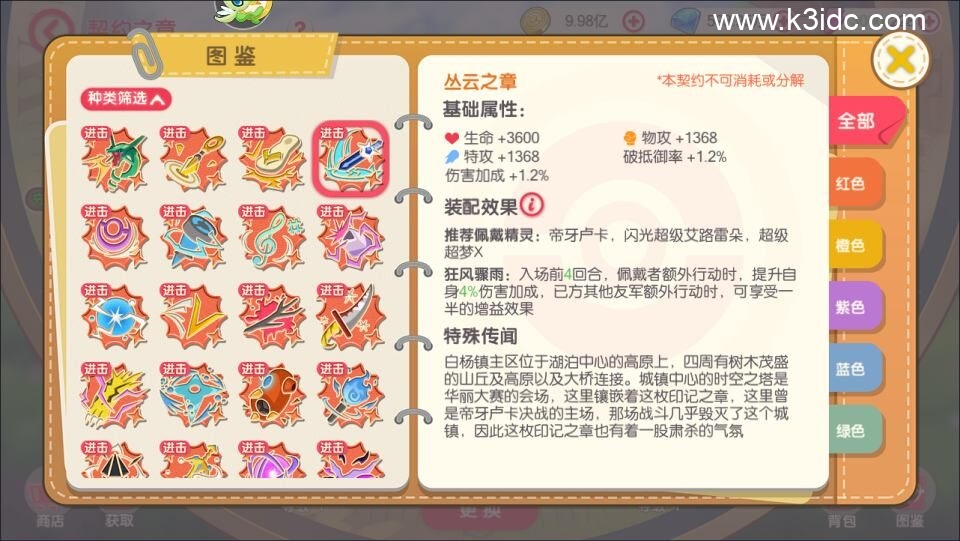Switch to the 全部 tab
This screenshot has width=960, height=541.
[864, 121]
